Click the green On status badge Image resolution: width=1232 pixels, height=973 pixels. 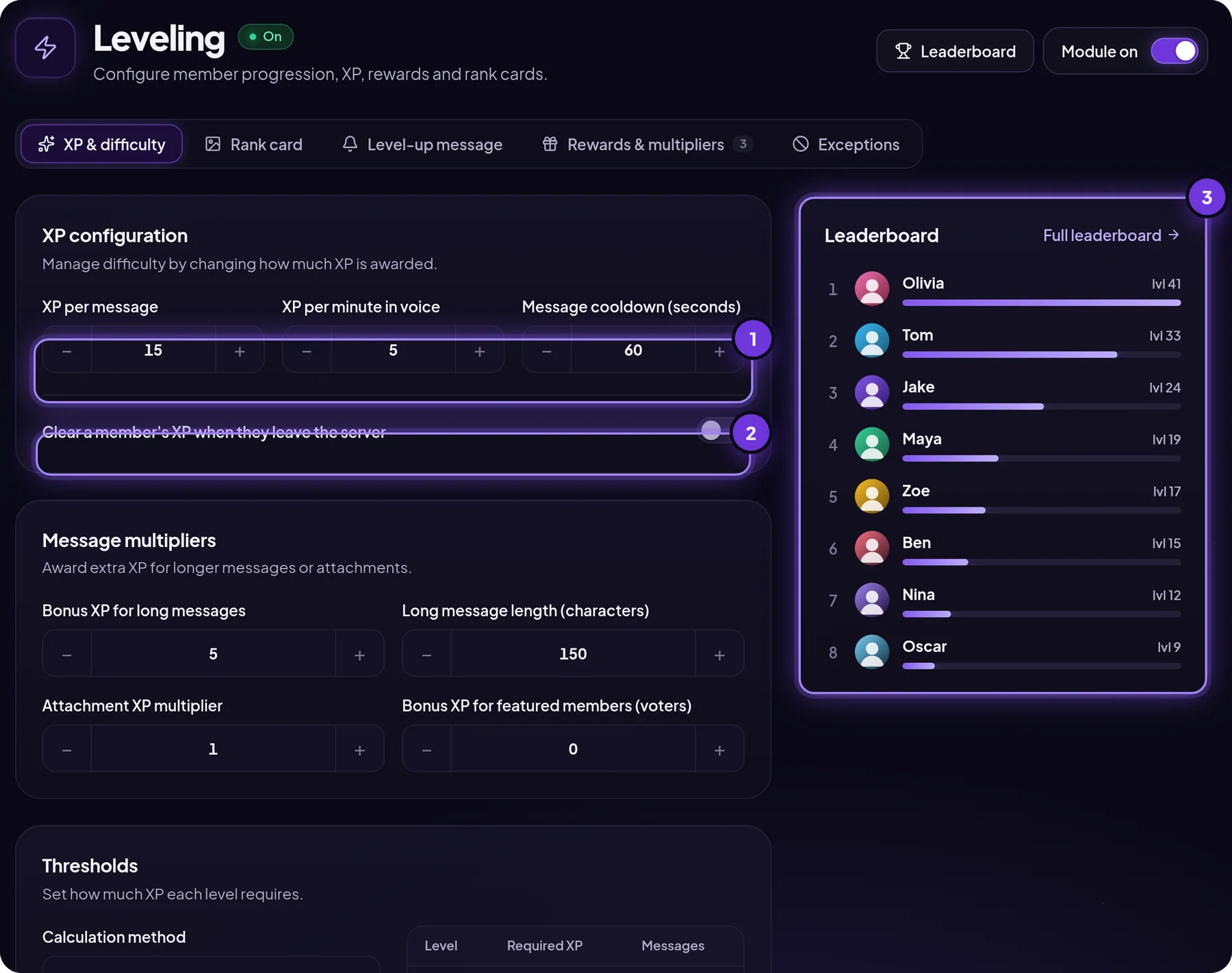point(266,37)
